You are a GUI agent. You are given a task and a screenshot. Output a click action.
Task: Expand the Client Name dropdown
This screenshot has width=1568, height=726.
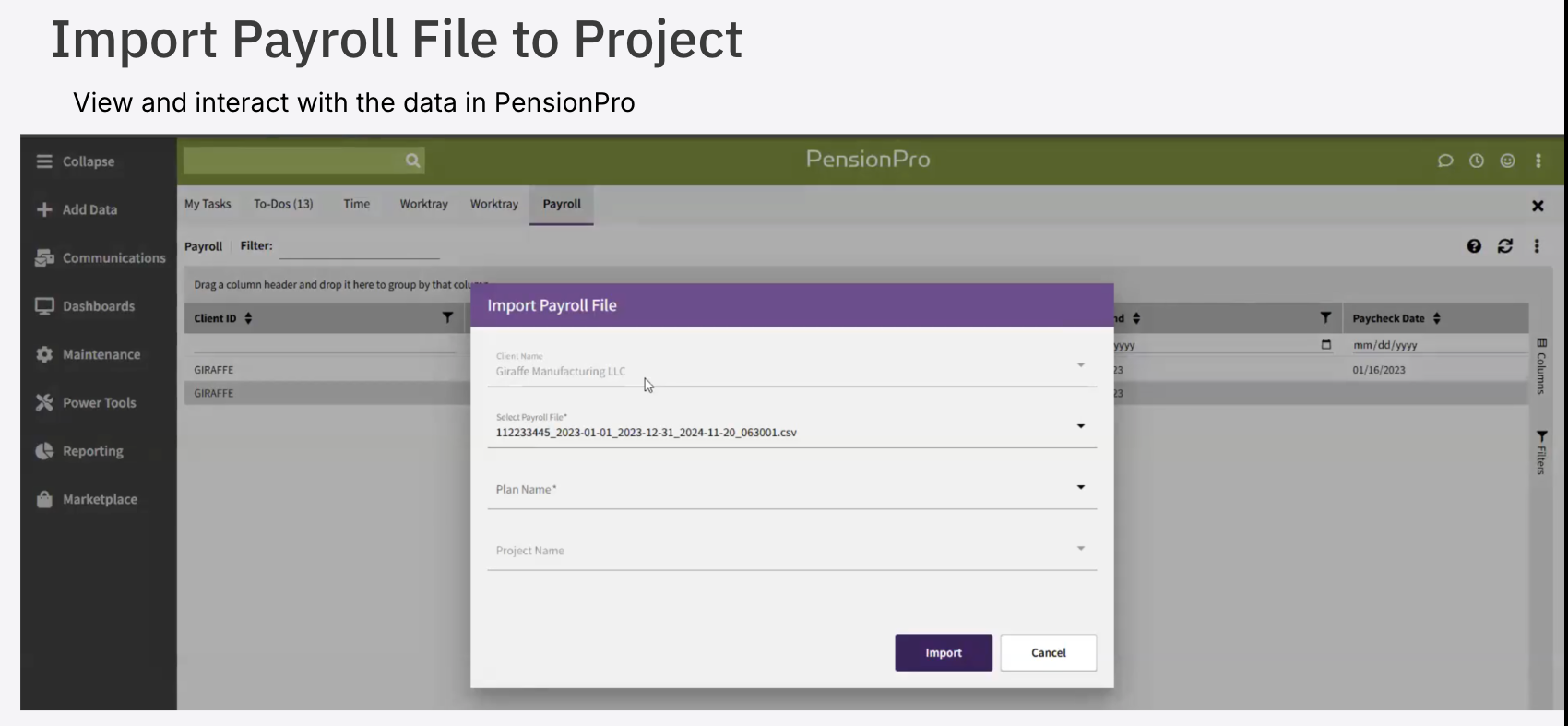pyautogui.click(x=1081, y=365)
